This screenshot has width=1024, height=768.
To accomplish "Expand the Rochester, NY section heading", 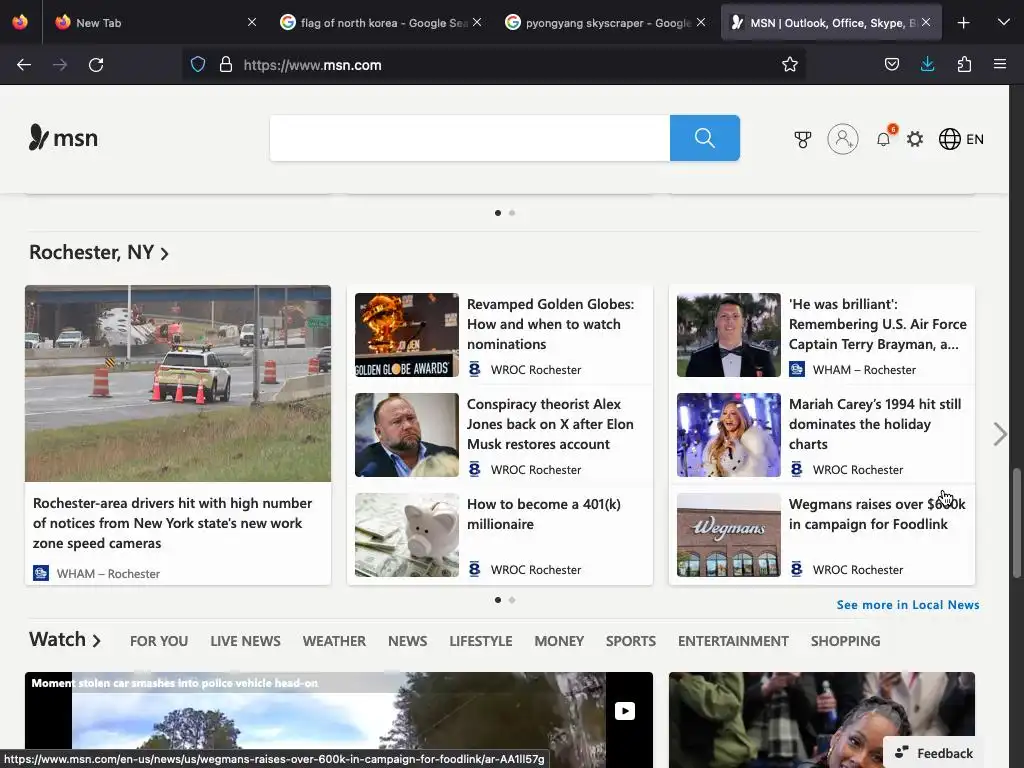I will point(99,252).
